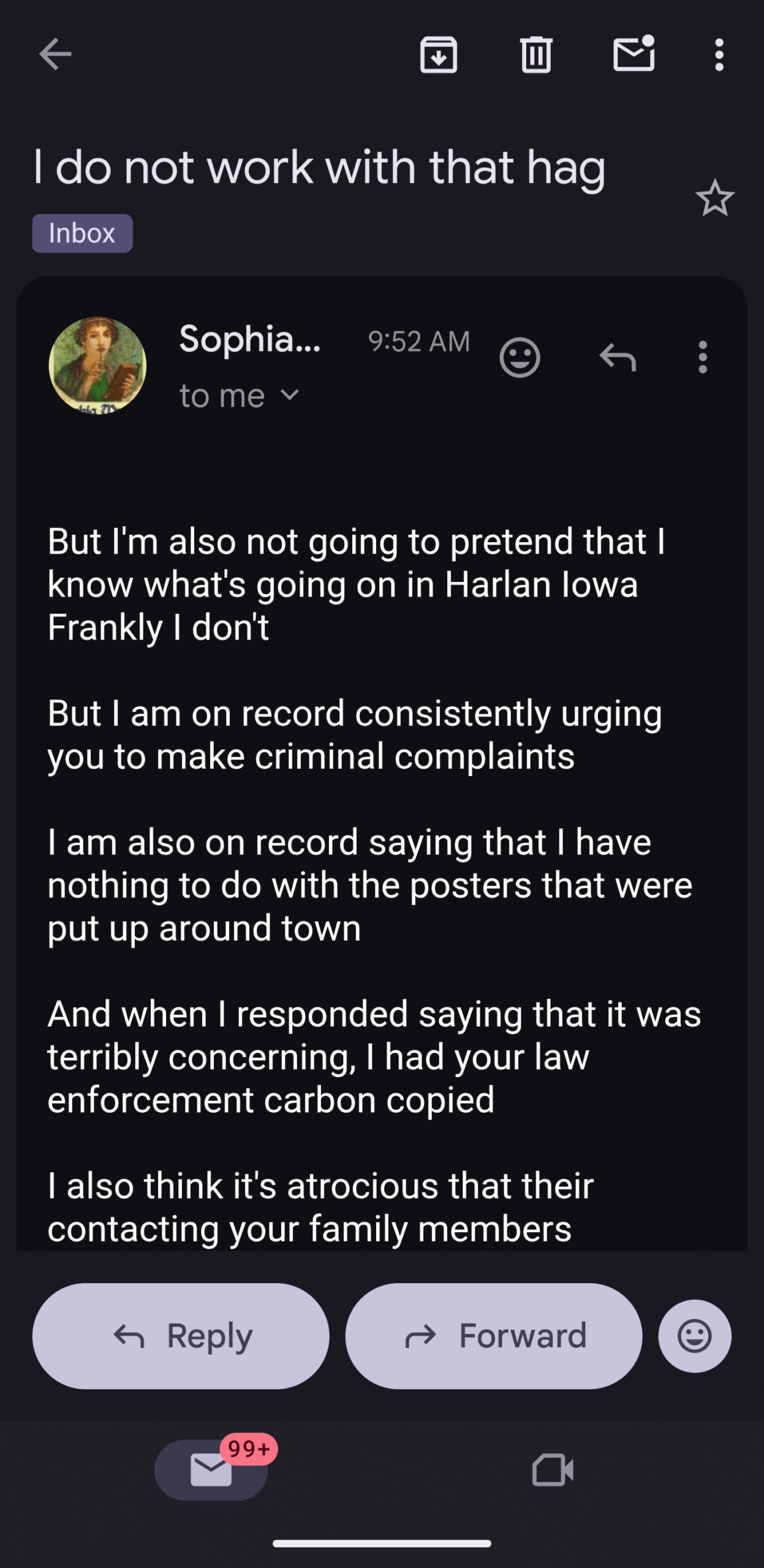
Task: Mark the email as unread
Action: (x=634, y=55)
